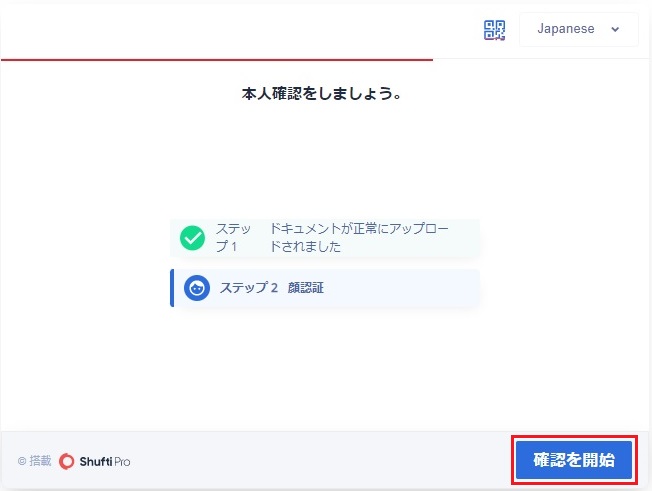Expand the Japanese language dropdown

point(578,29)
